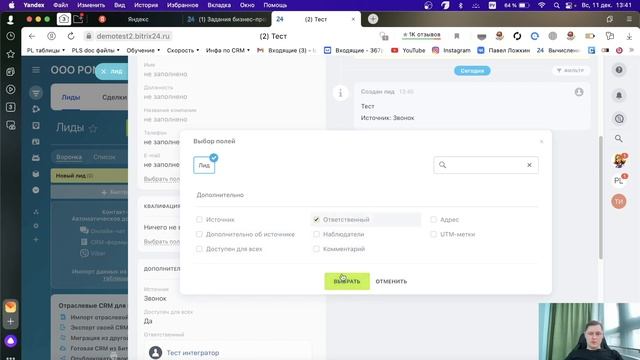Screen dimensions: 640x360
Task: Open a new browser tab
Action: pos(373,19)
